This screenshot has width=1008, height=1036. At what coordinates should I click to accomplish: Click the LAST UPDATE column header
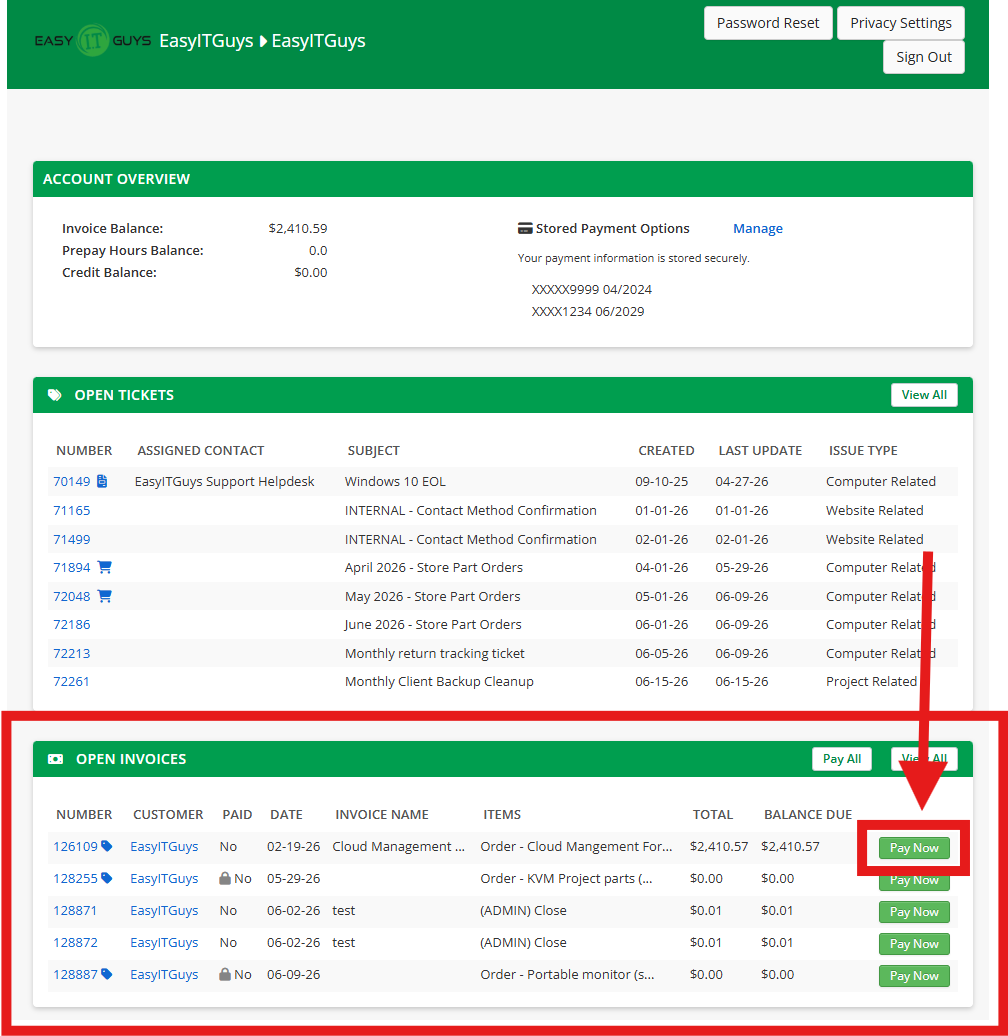tap(760, 451)
